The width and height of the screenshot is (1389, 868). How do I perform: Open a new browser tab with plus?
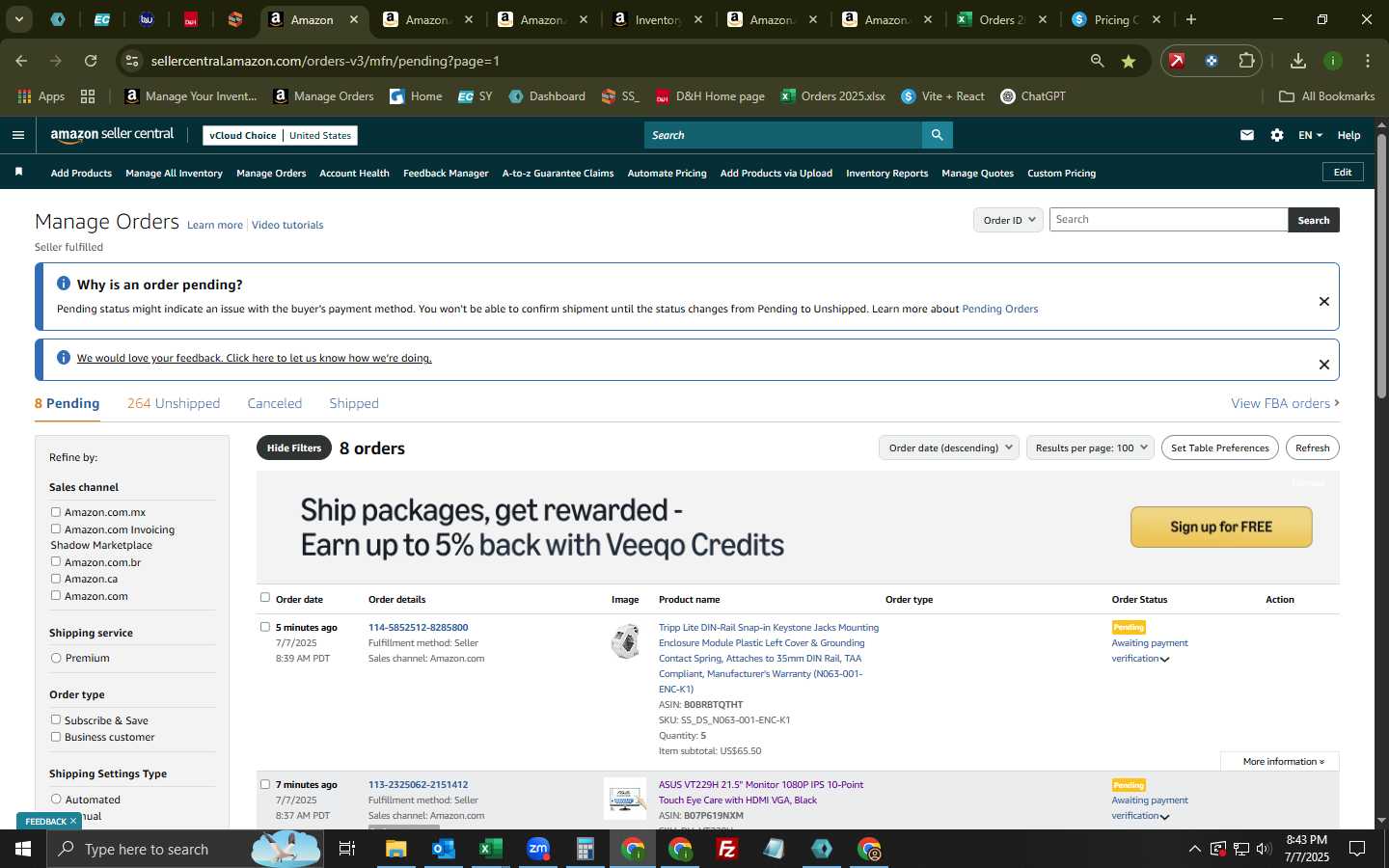1191,19
